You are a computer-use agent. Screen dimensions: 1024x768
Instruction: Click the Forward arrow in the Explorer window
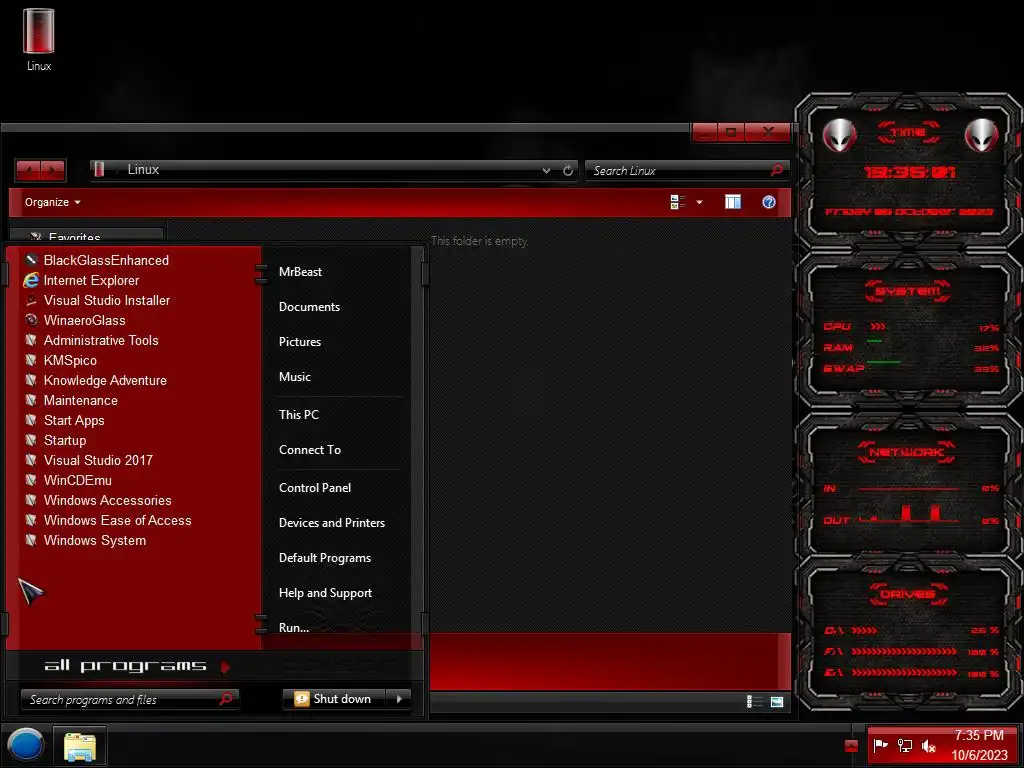click(53, 170)
